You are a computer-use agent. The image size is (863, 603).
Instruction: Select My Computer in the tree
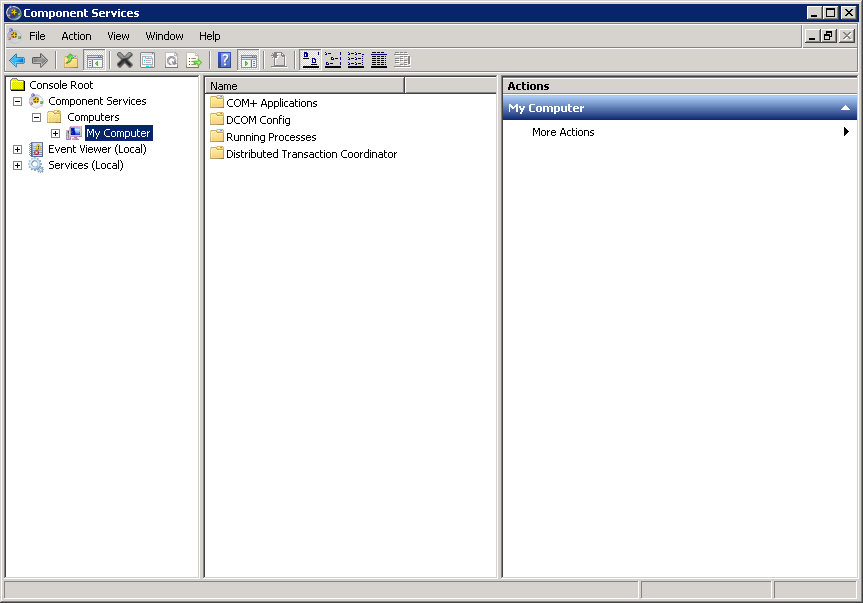click(118, 133)
